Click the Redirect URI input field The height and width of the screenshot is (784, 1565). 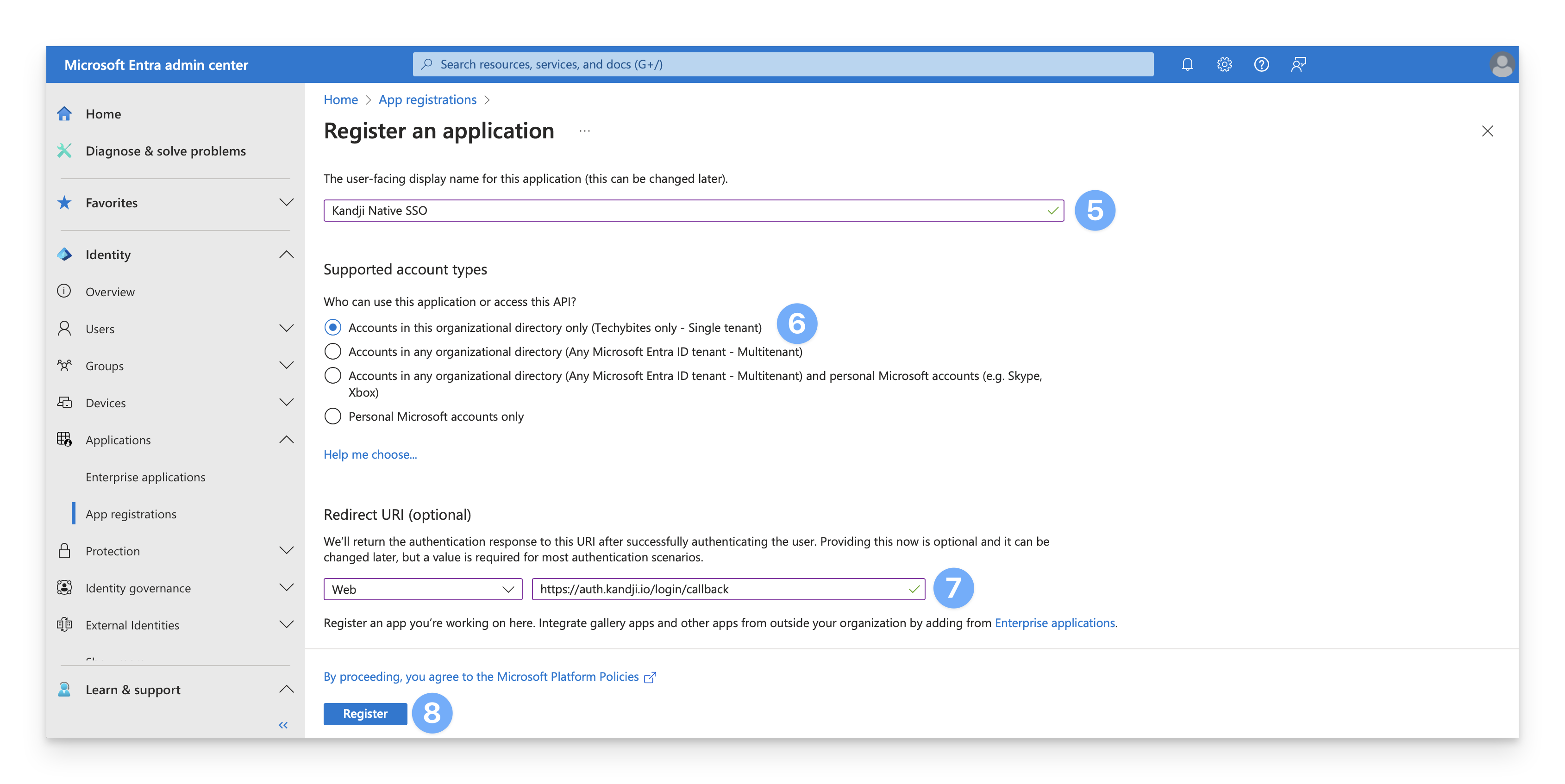tap(728, 589)
